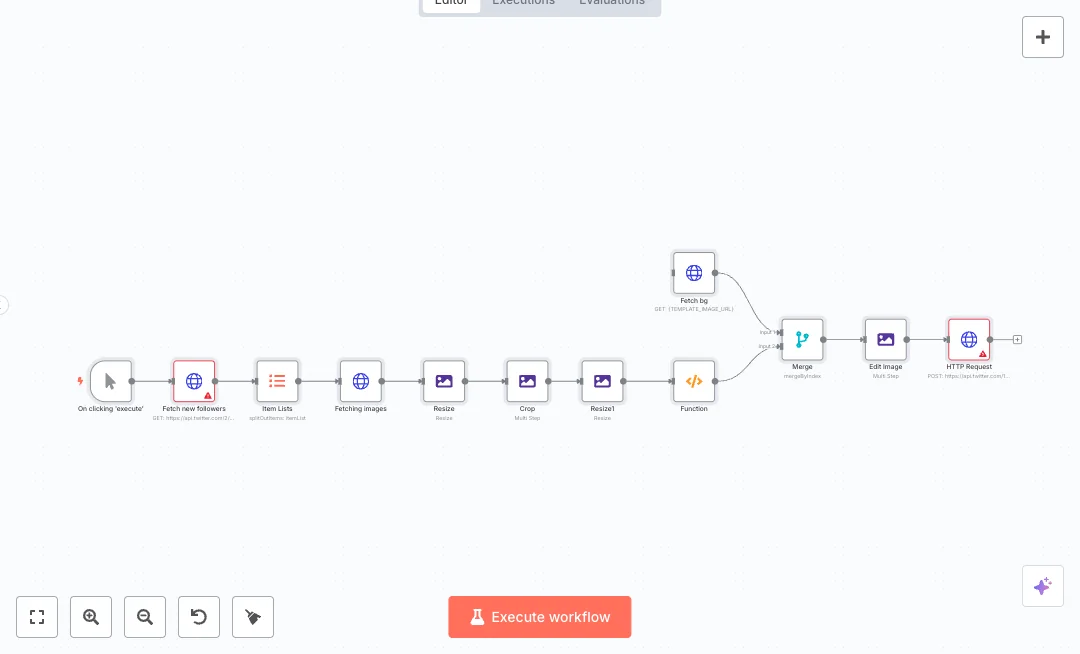Select the Fetching images node
The width and height of the screenshot is (1080, 654).
point(361,381)
